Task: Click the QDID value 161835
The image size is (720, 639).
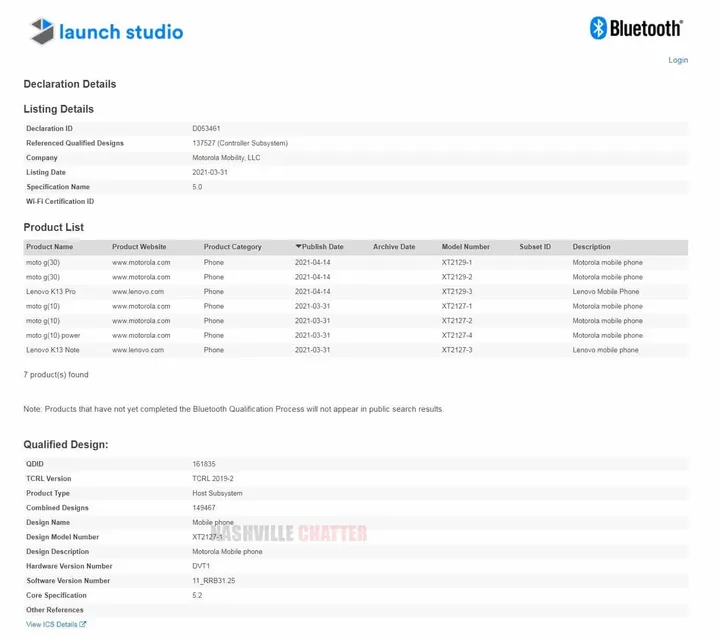Action: (x=203, y=464)
